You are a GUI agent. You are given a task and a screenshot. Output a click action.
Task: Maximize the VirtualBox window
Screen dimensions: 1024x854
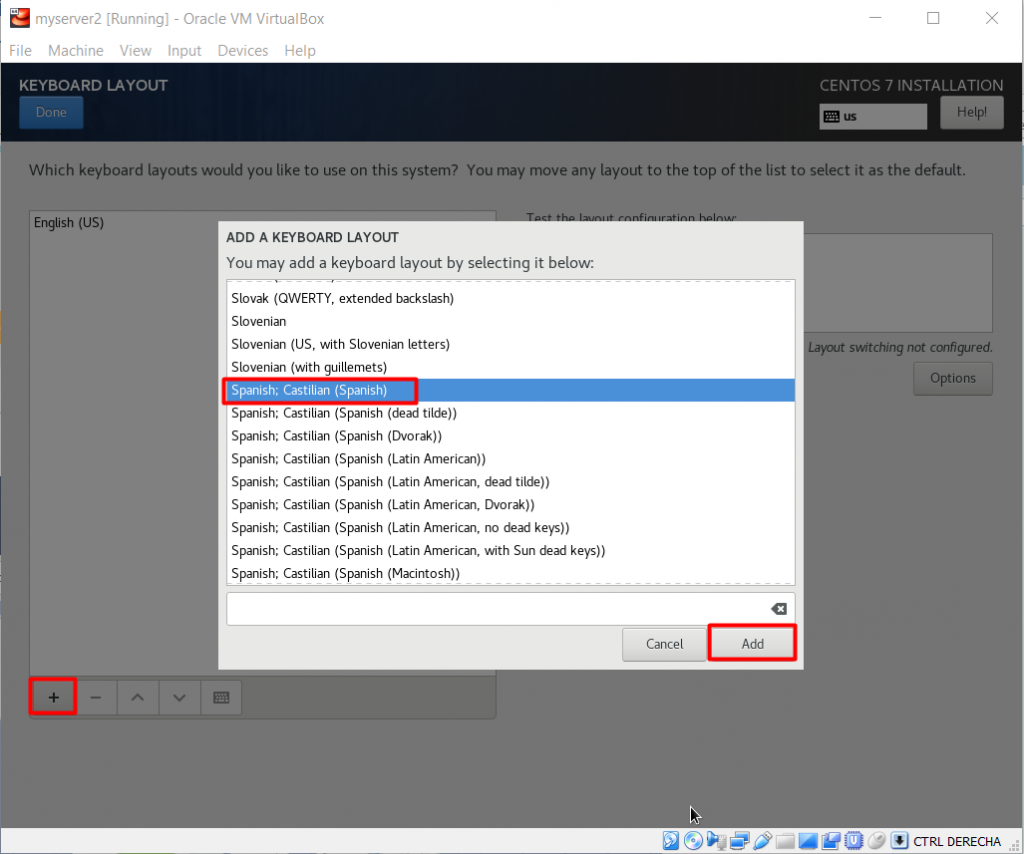click(933, 18)
